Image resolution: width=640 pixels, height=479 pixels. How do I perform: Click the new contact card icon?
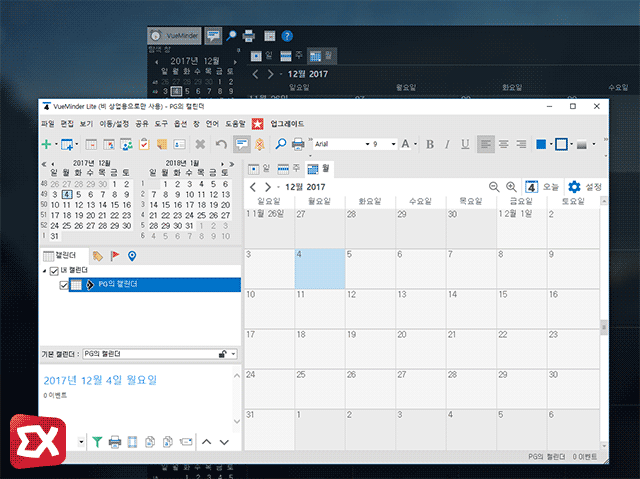179,144
